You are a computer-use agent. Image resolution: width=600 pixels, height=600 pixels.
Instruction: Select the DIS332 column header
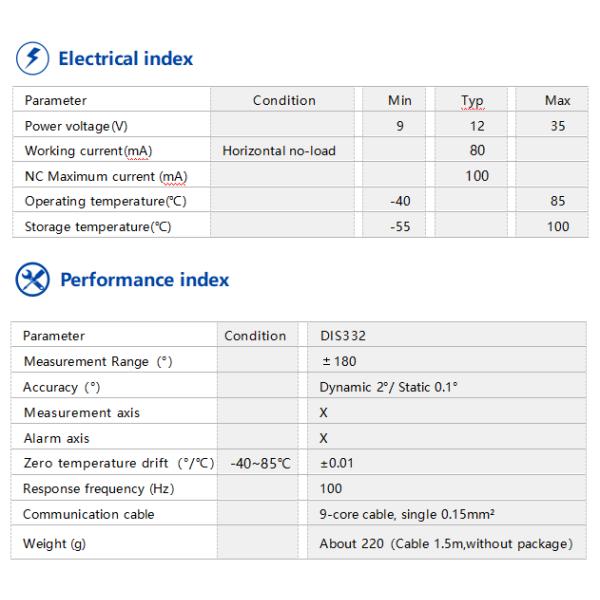click(x=343, y=336)
